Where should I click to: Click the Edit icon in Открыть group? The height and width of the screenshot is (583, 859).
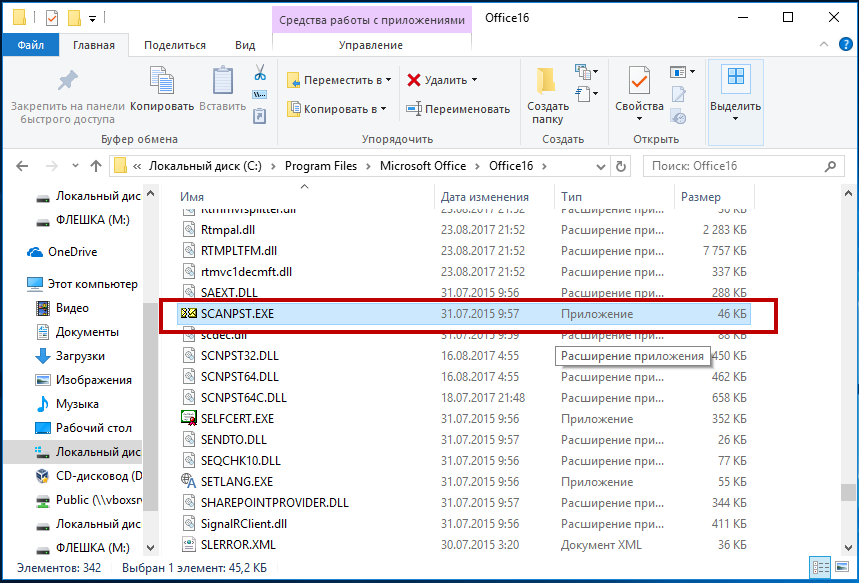point(679,94)
